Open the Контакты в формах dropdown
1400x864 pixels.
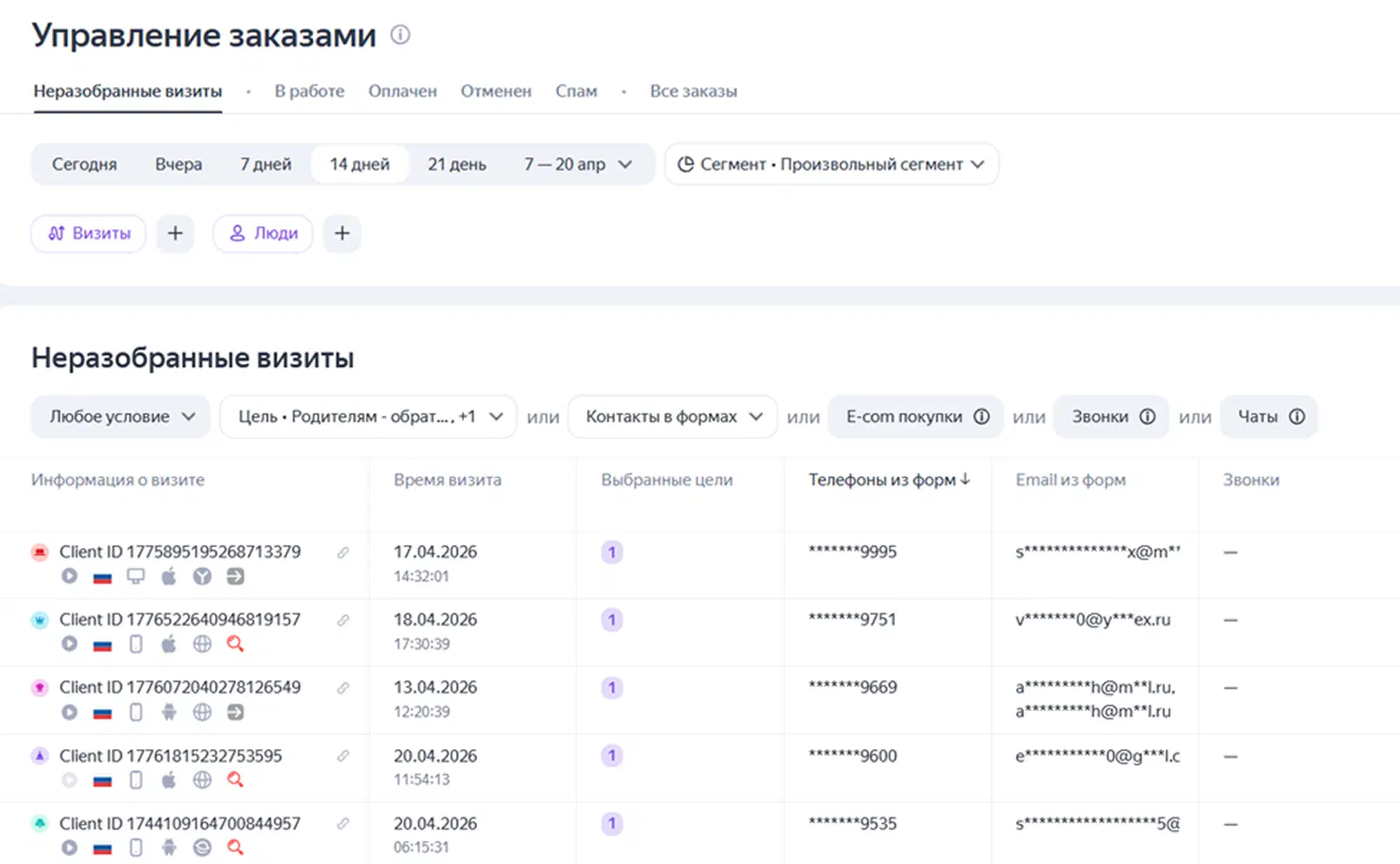(x=672, y=416)
